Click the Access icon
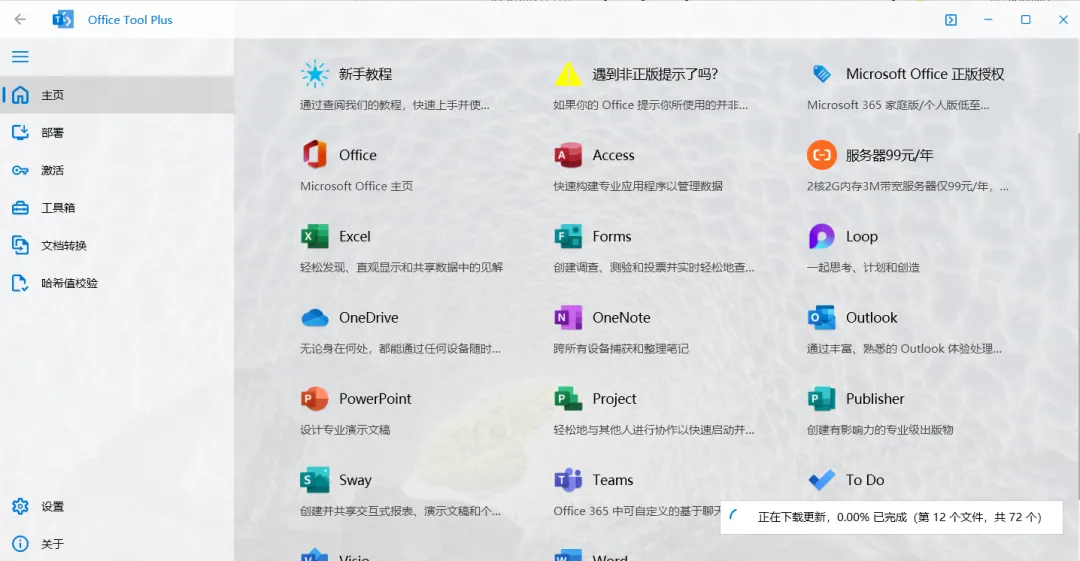This screenshot has width=1080, height=561. point(568,155)
